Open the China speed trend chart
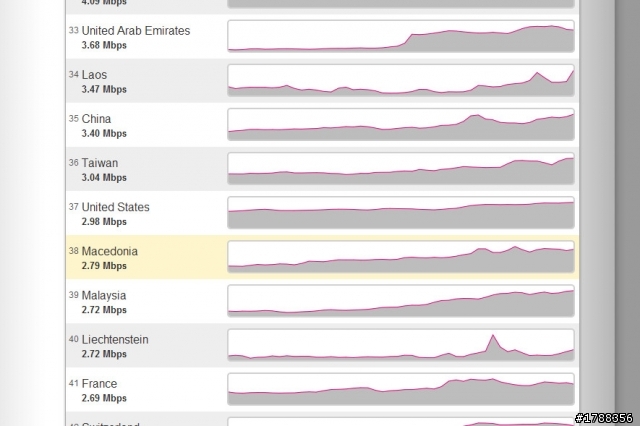 401,124
